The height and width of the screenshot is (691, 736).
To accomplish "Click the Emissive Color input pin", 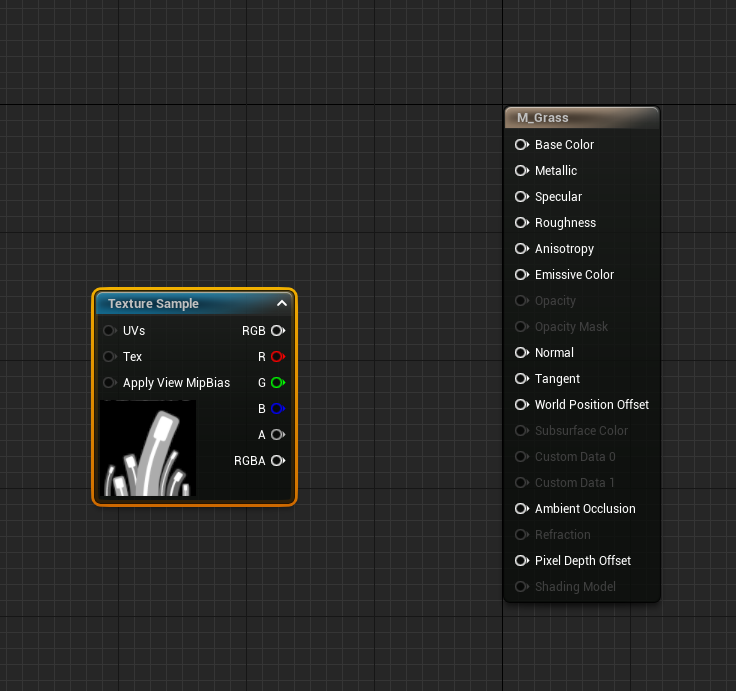I will tap(521, 275).
